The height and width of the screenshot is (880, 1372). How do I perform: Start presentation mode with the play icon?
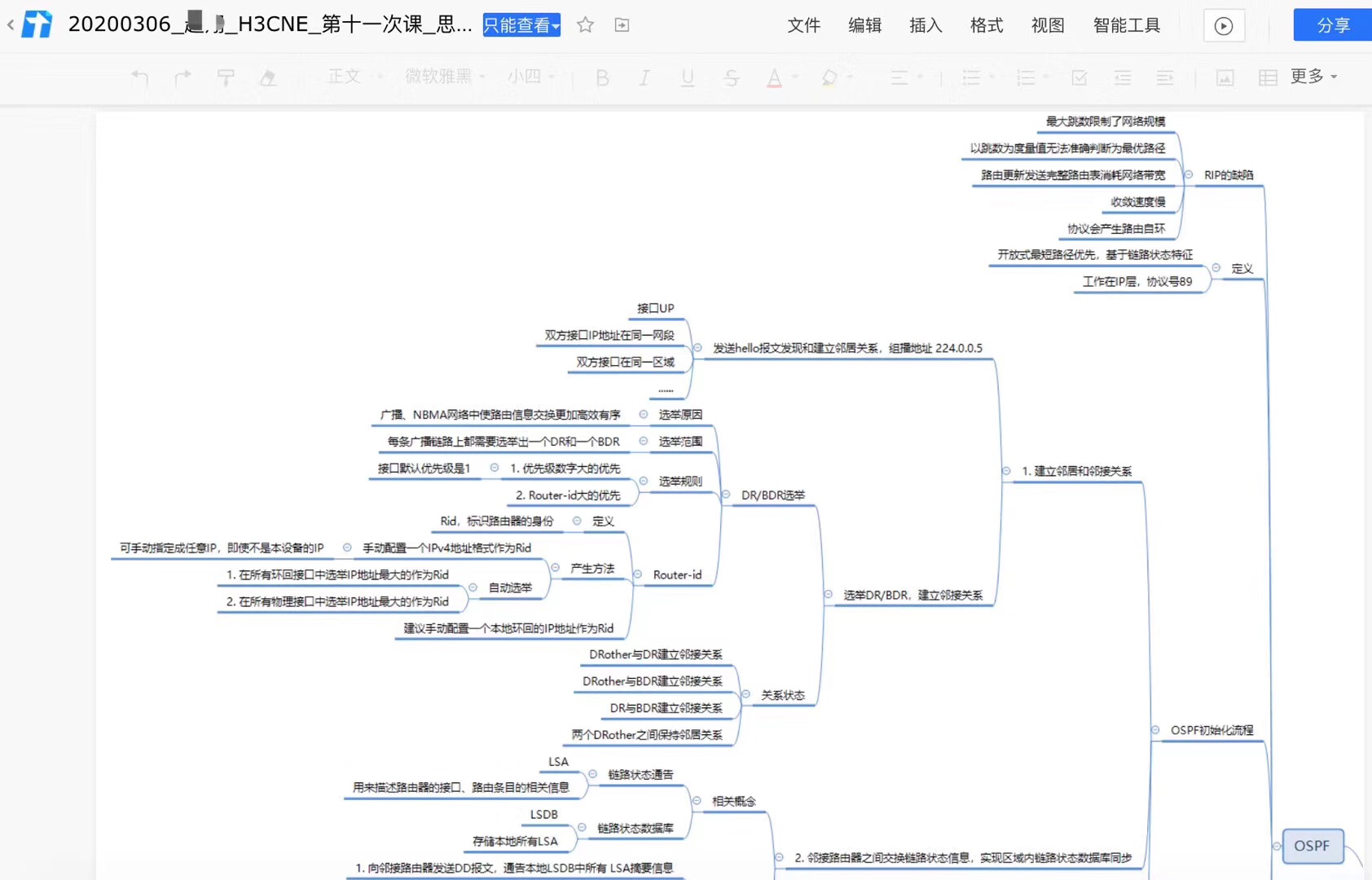pyautogui.click(x=1223, y=26)
